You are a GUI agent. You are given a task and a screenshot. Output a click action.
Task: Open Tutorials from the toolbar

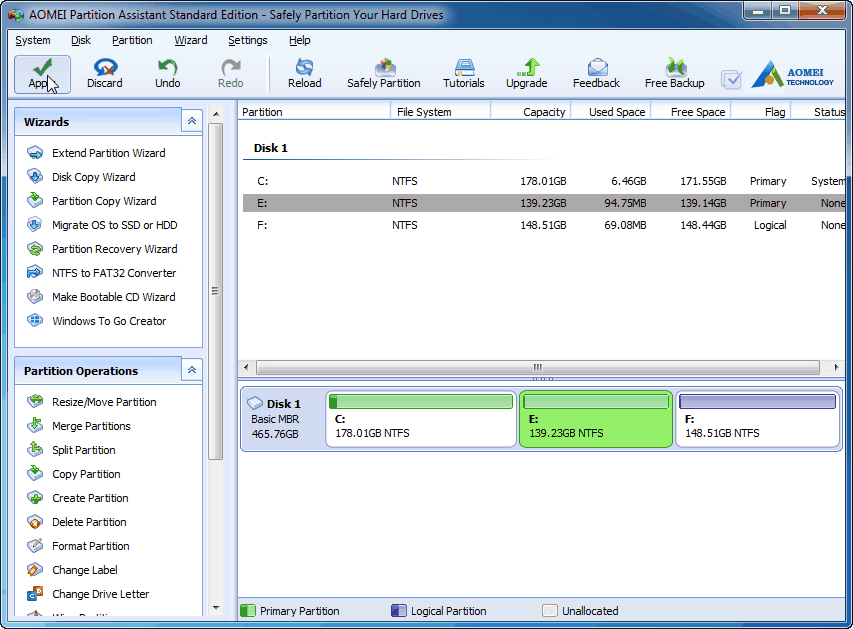click(x=463, y=75)
